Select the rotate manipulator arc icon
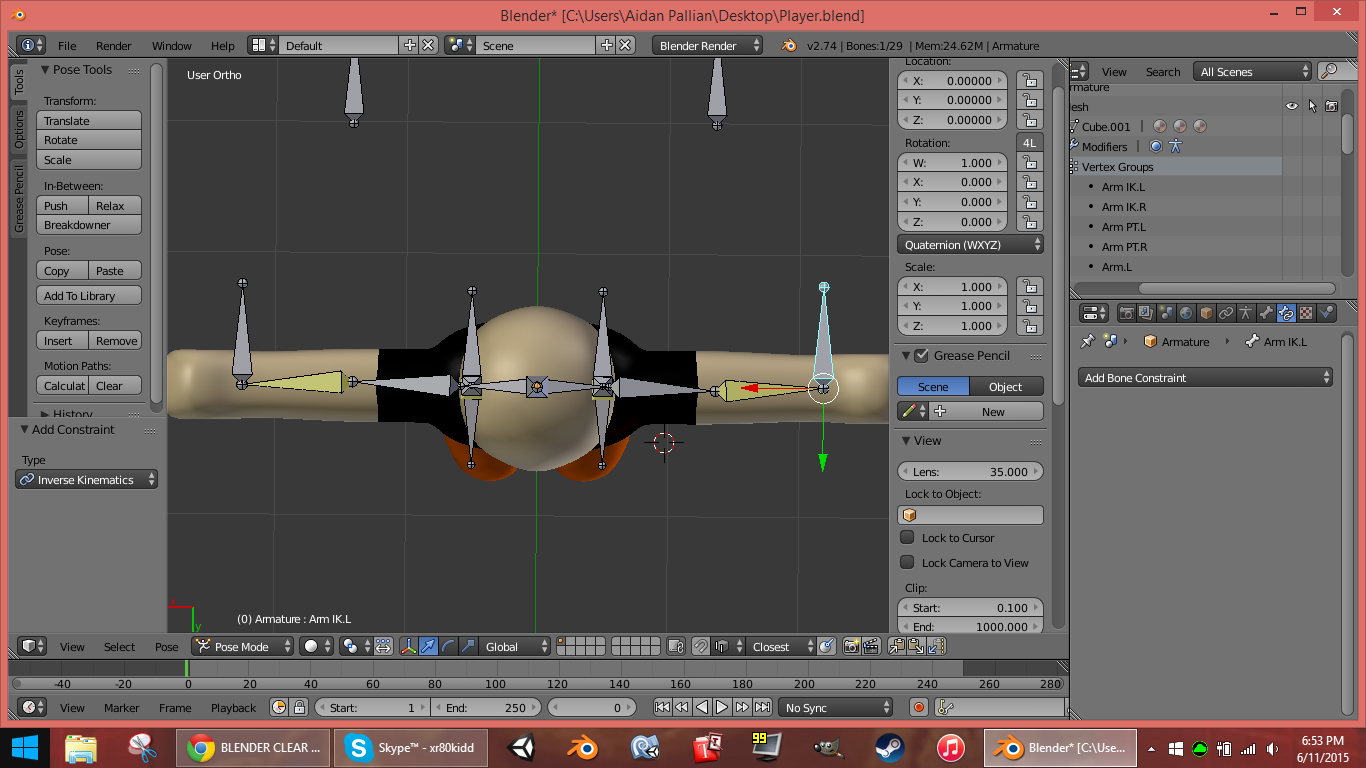The width and height of the screenshot is (1366, 768). click(448, 646)
